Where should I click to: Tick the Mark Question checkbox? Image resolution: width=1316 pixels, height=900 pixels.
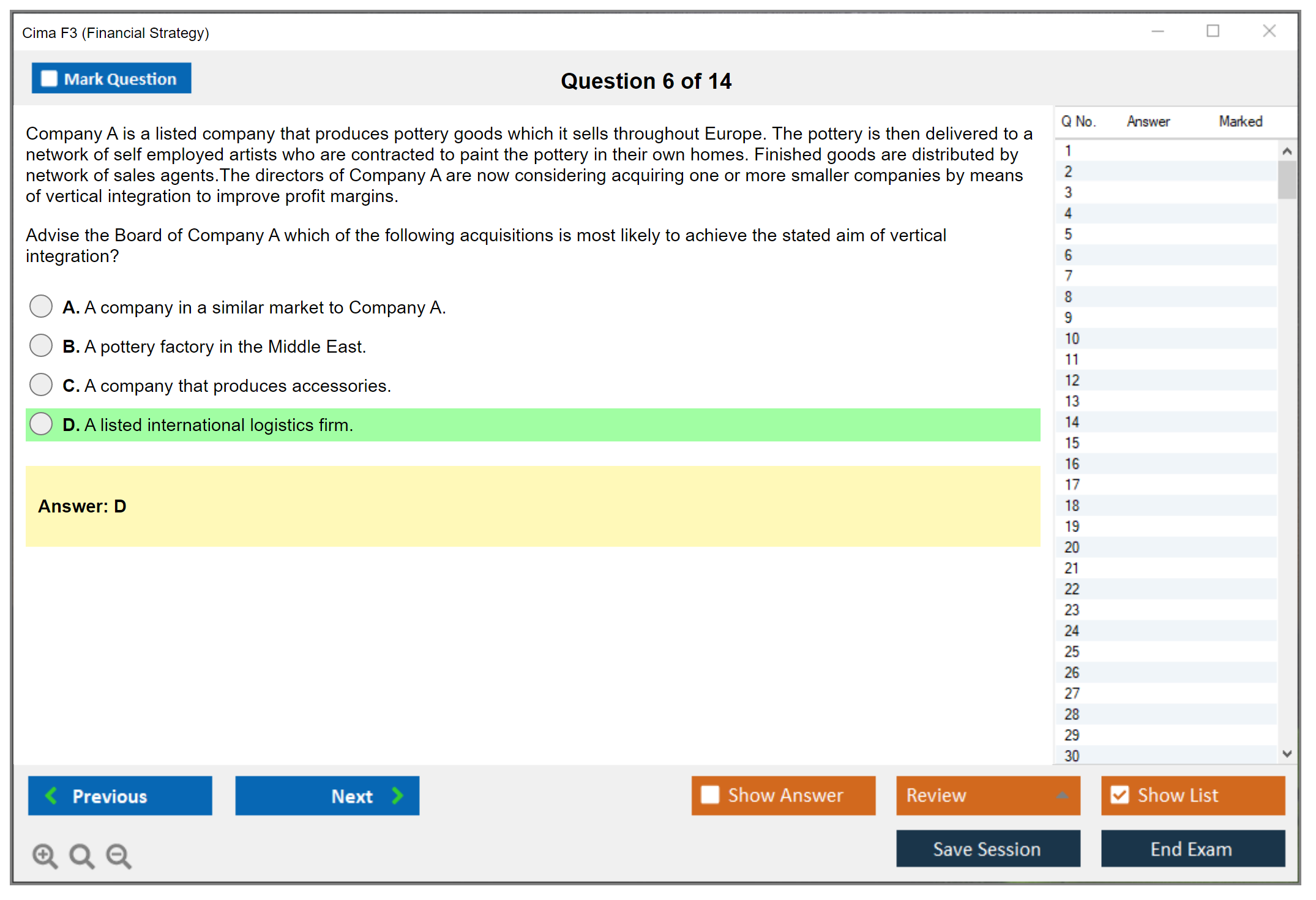(49, 79)
